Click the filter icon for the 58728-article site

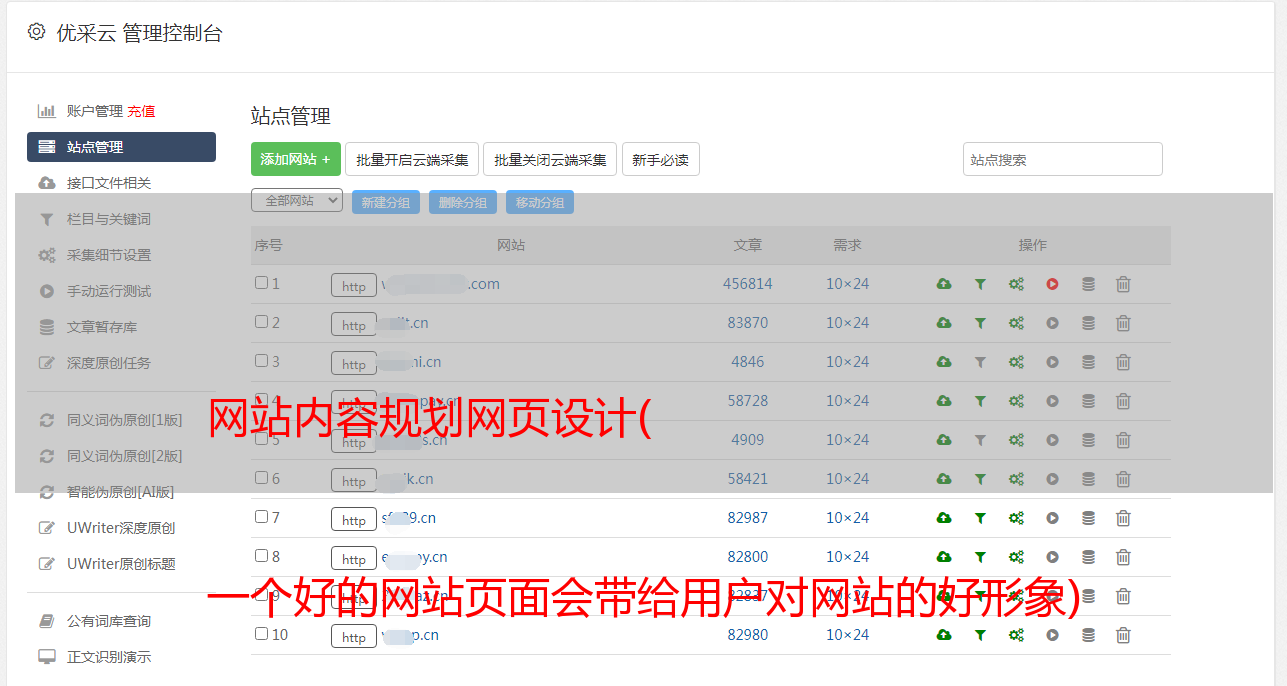pos(980,401)
